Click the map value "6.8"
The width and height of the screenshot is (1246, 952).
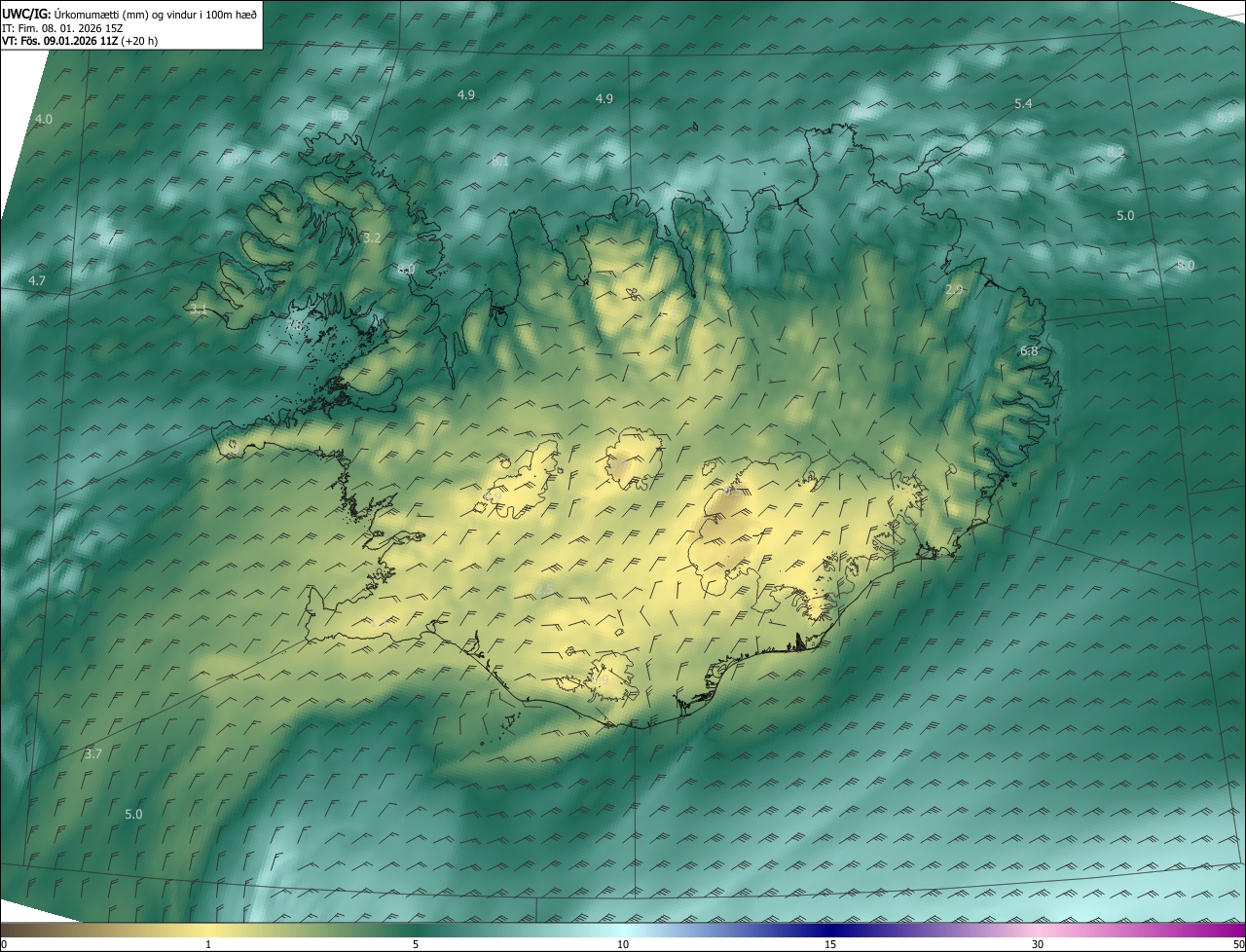[1029, 351]
